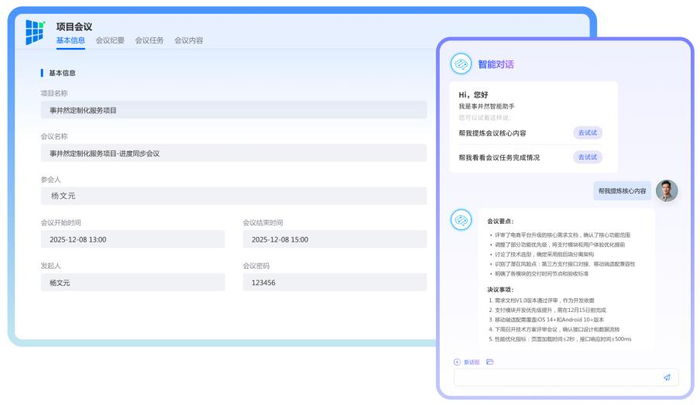This screenshot has width=700, height=405.
Task: Click the 参会人 field showing 杨文元
Action: click(x=233, y=196)
